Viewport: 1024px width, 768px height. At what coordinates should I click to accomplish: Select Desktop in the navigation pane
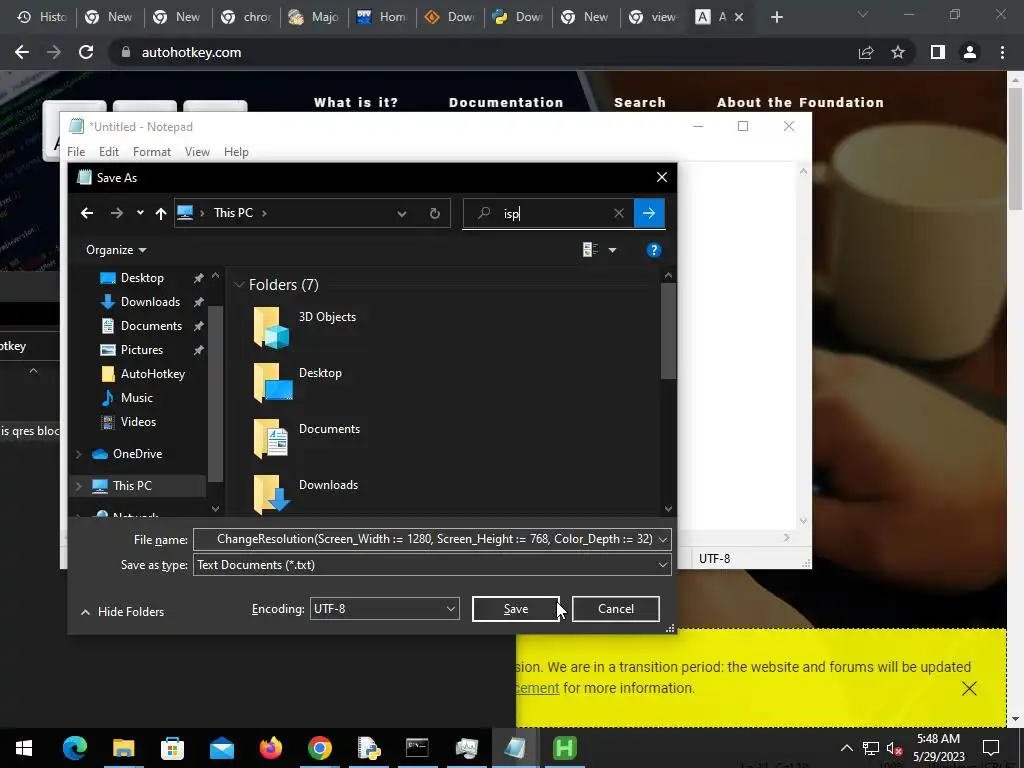[x=142, y=278]
